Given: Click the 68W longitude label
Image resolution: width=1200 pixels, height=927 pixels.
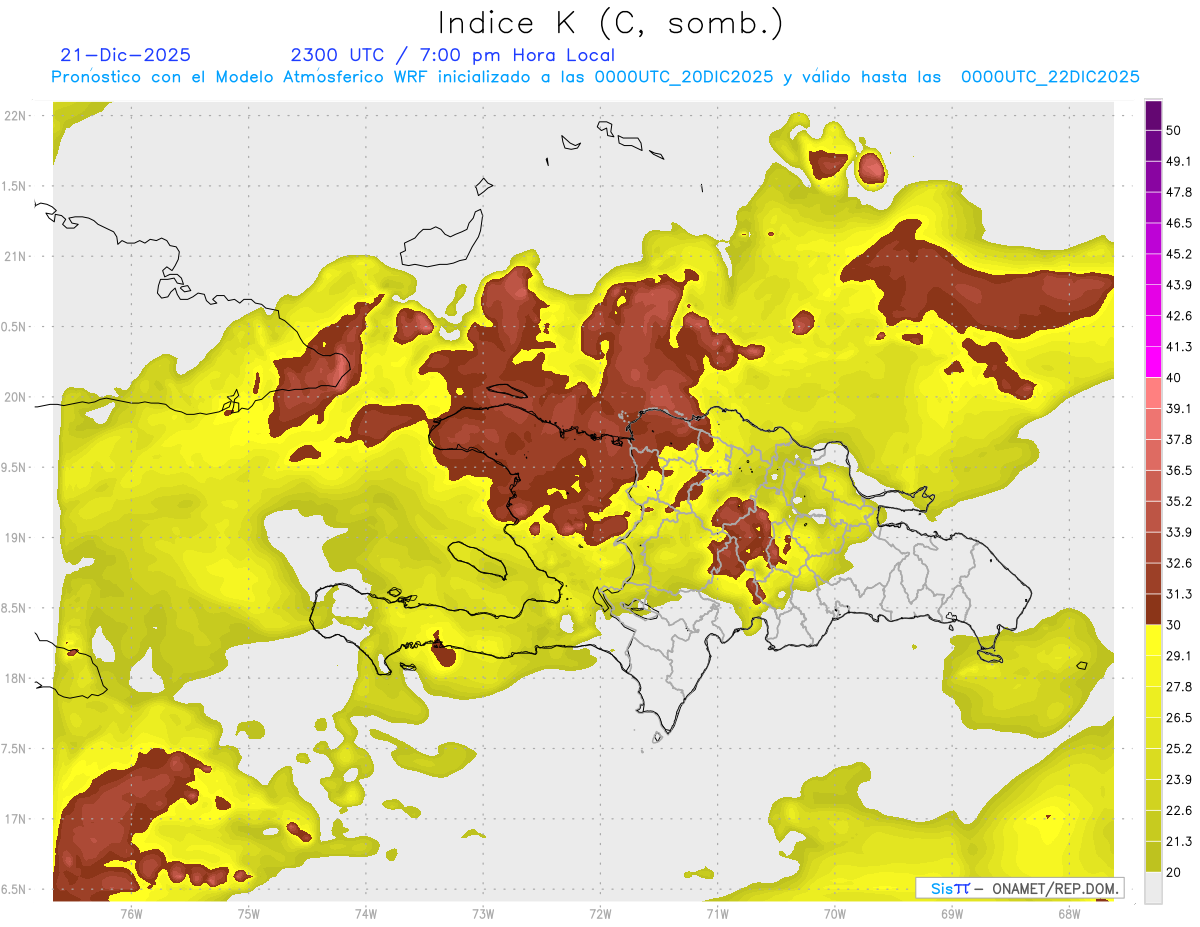Looking at the screenshot, I should [x=1069, y=914].
